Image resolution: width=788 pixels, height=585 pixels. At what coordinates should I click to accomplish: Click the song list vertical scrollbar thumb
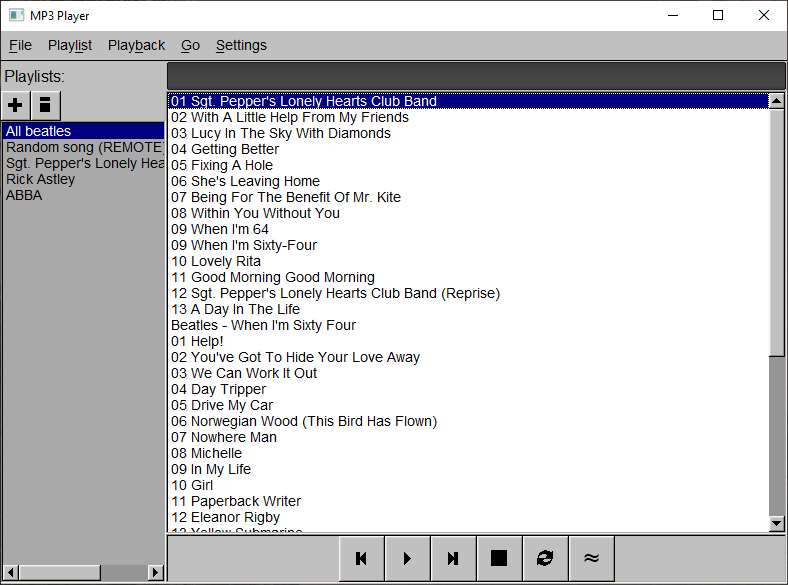(x=776, y=233)
